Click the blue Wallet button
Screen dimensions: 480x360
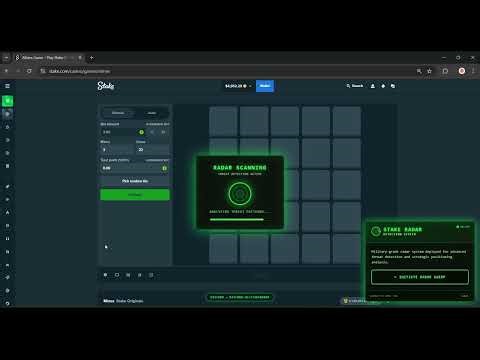coord(265,86)
